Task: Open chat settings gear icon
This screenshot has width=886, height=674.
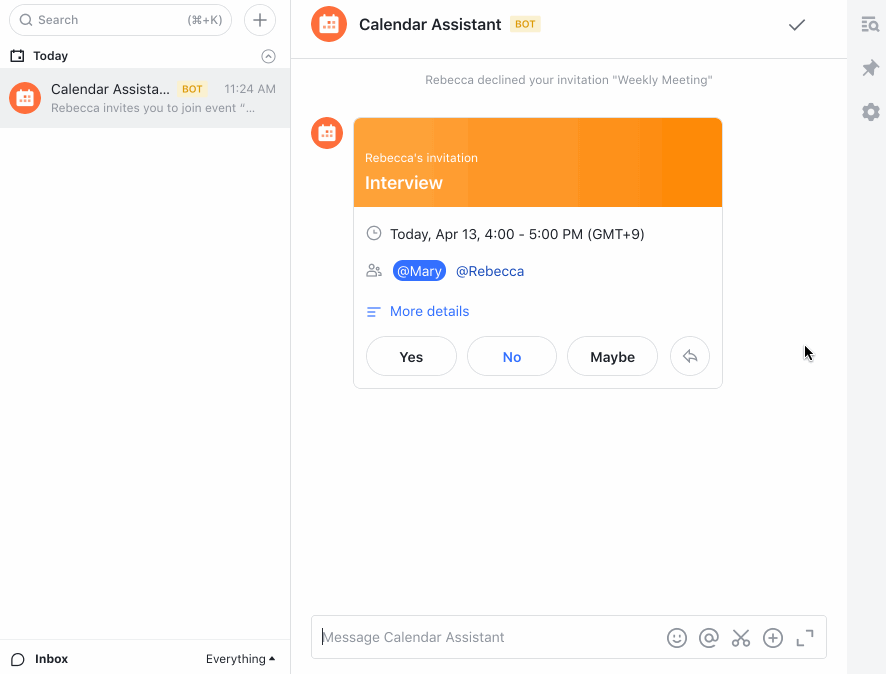Action: [x=871, y=112]
